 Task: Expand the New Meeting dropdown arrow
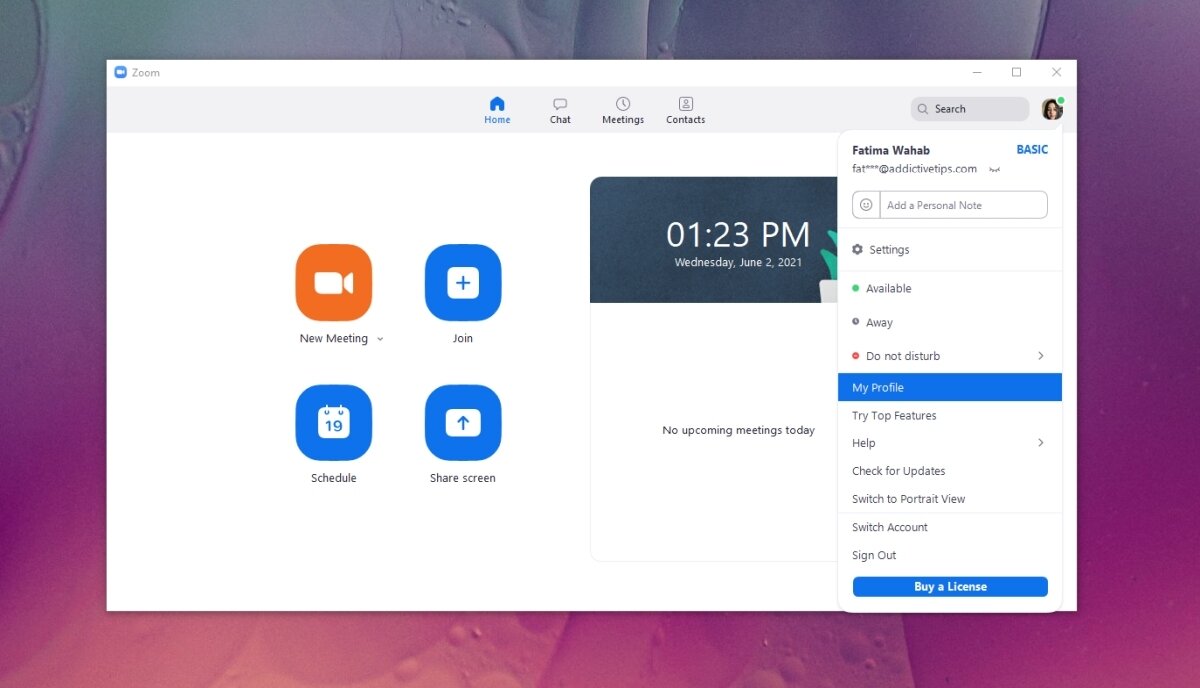(379, 338)
